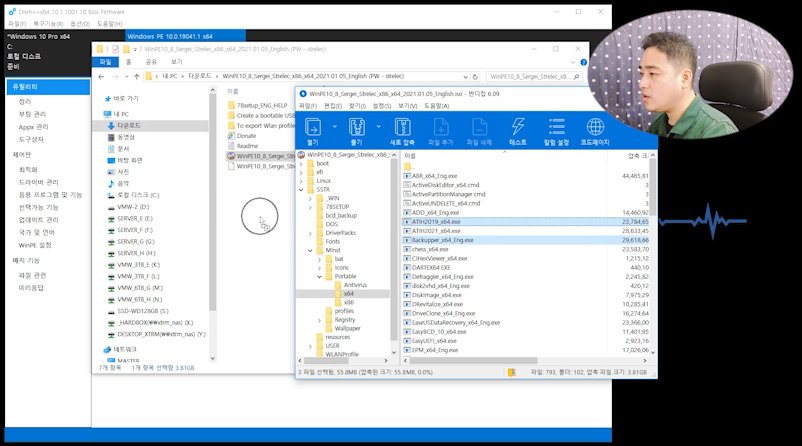The width and height of the screenshot is (802, 446).
Task: Click Explorer back navigation arrow
Action: click(101, 77)
